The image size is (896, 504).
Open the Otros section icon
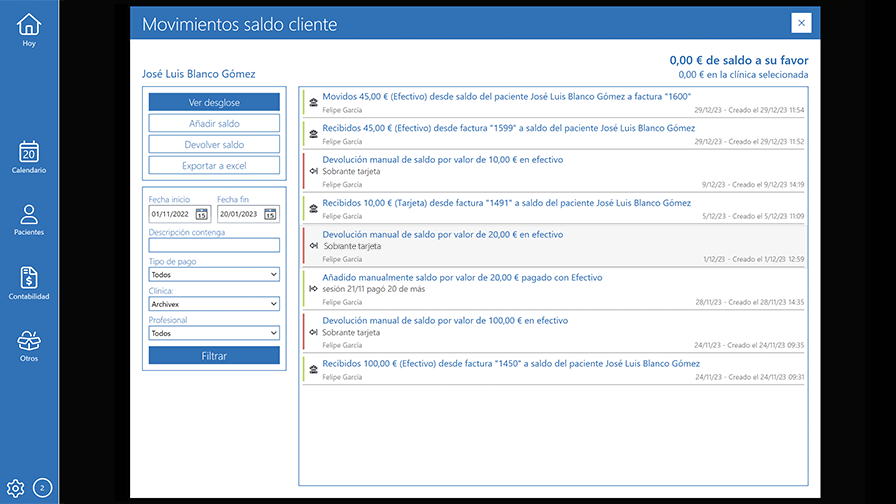(29, 342)
